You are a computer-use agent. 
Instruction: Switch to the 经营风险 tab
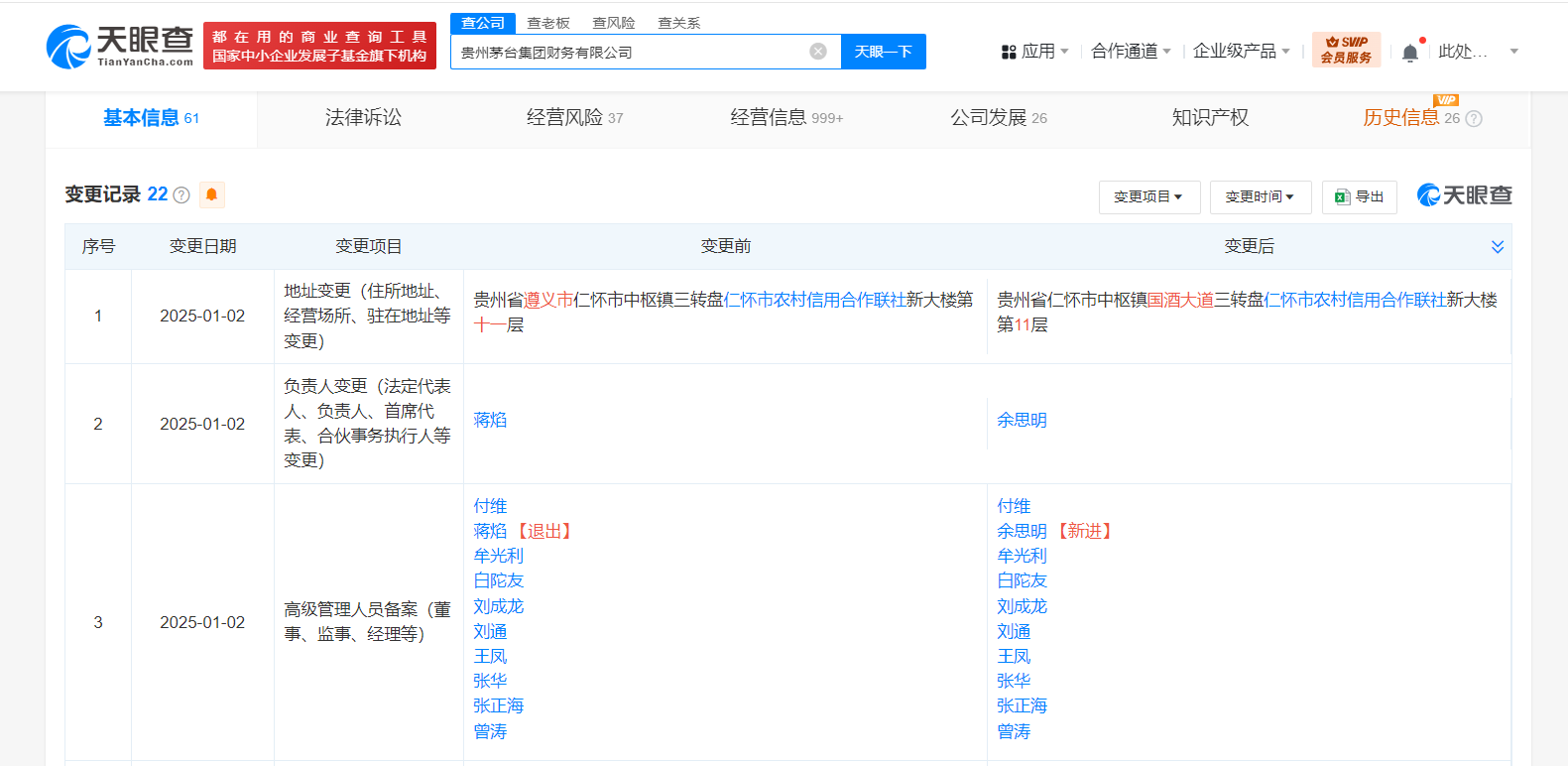pos(575,118)
